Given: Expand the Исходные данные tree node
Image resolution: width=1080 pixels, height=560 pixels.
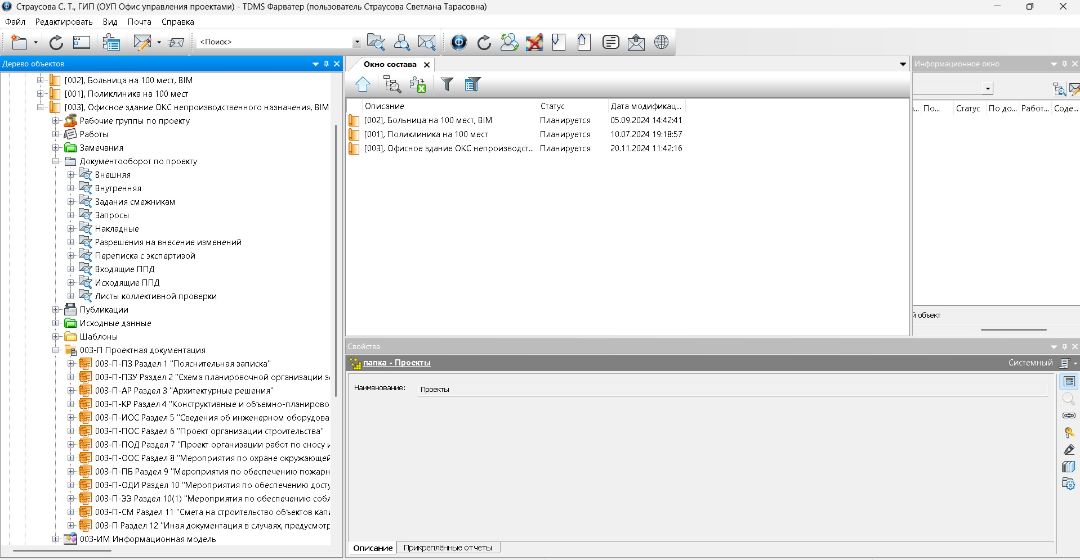Looking at the screenshot, I should point(57,323).
